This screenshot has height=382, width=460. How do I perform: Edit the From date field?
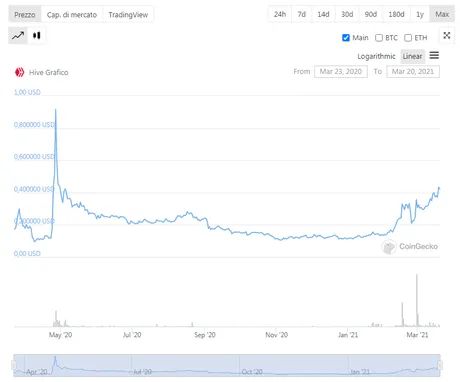click(341, 72)
